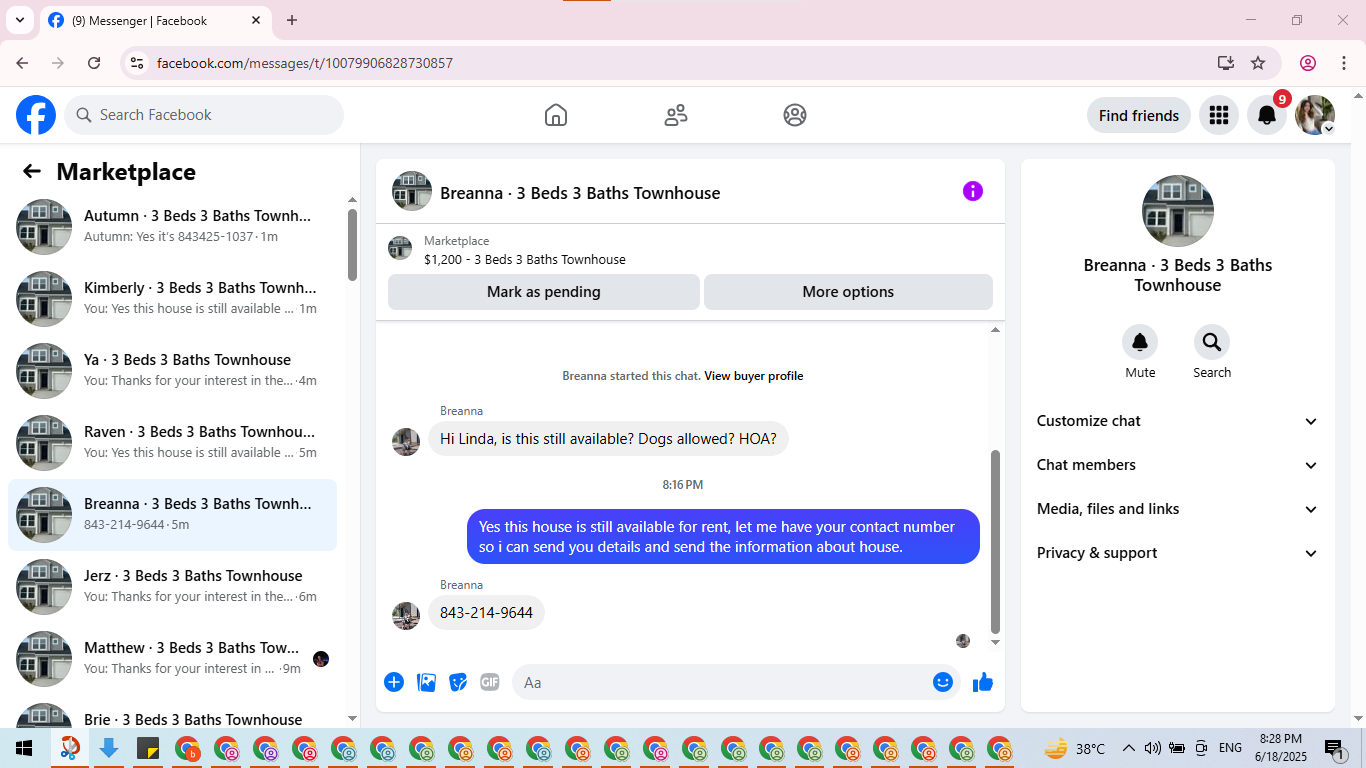Screen dimensions: 1366x768
Task: Open conversation information purple icon
Action: [973, 191]
